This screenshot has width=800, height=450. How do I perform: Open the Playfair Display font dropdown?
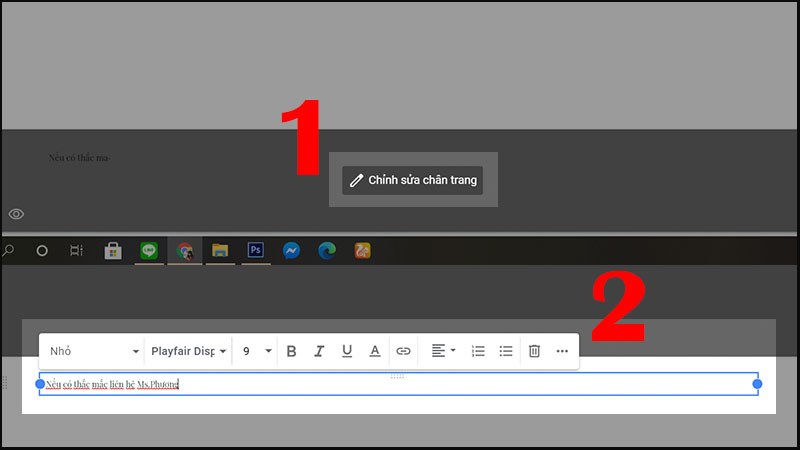pos(187,351)
